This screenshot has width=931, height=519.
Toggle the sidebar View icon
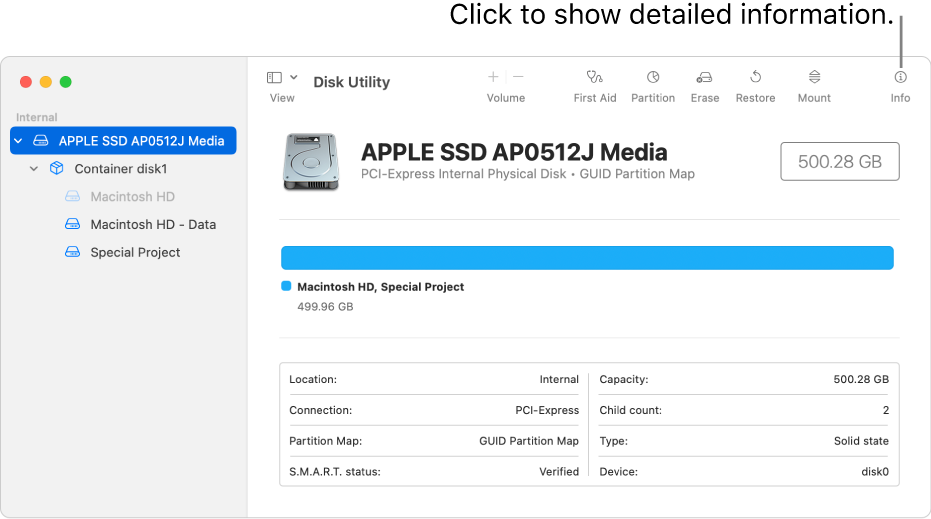point(274,77)
